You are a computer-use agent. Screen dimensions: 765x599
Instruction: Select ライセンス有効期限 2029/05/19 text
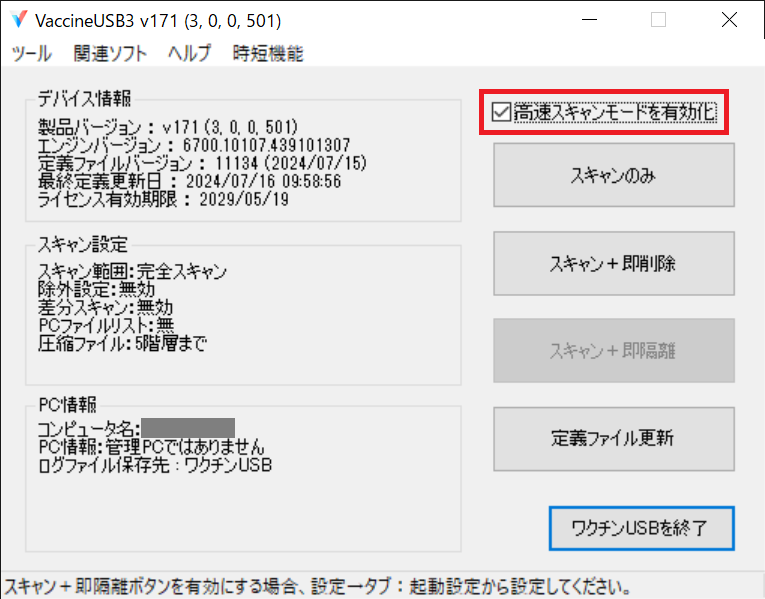coord(163,199)
